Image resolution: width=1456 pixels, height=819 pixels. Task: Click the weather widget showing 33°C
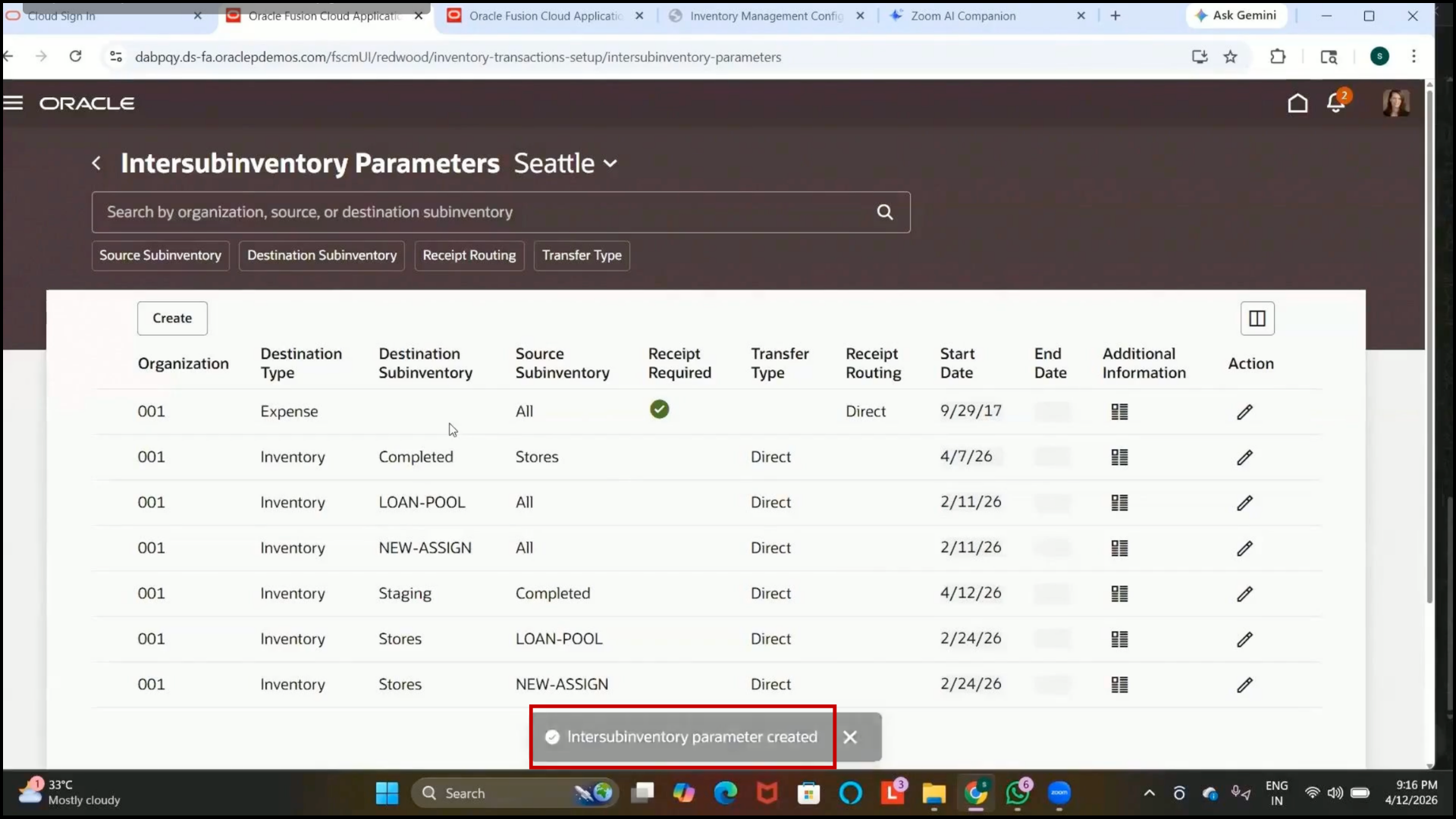(70, 792)
